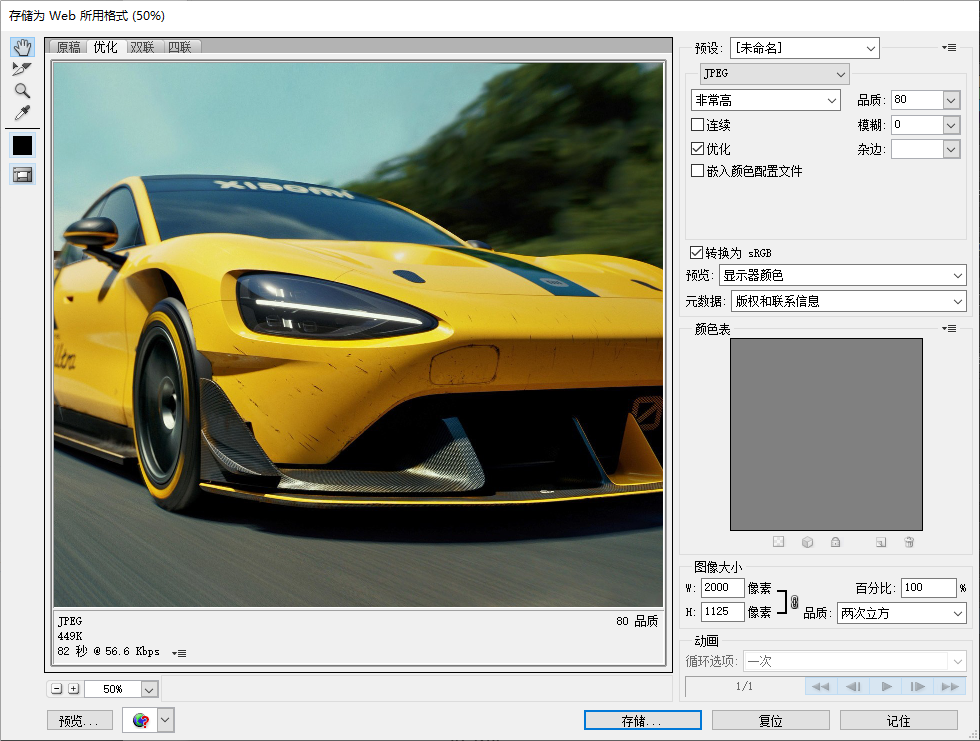Open the optimize menu icon beside 预设
This screenshot has height=741, width=980.
coord(949,48)
